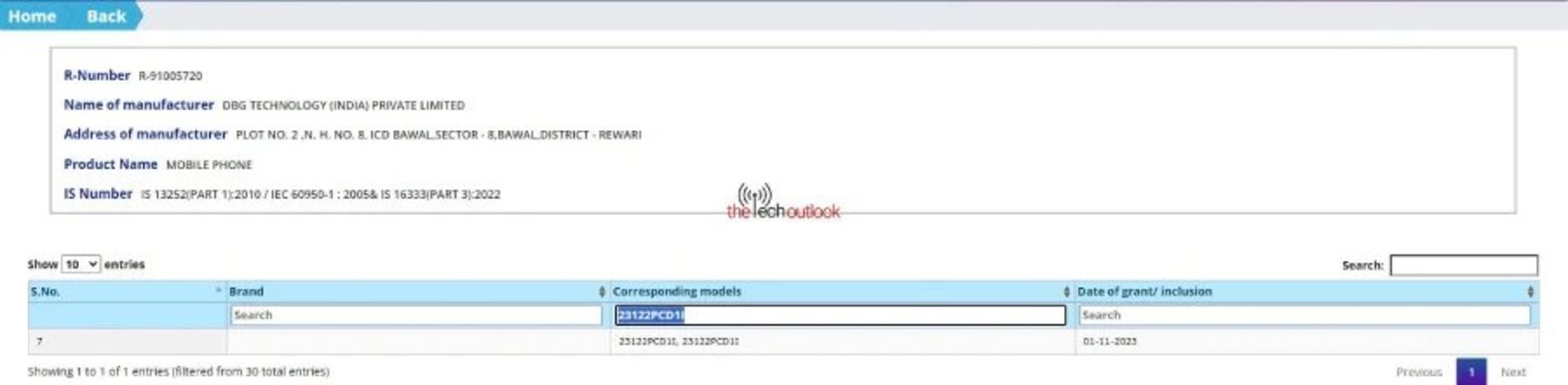Focus the main table Search box
The width and height of the screenshot is (1568, 385).
pyautogui.click(x=1463, y=265)
